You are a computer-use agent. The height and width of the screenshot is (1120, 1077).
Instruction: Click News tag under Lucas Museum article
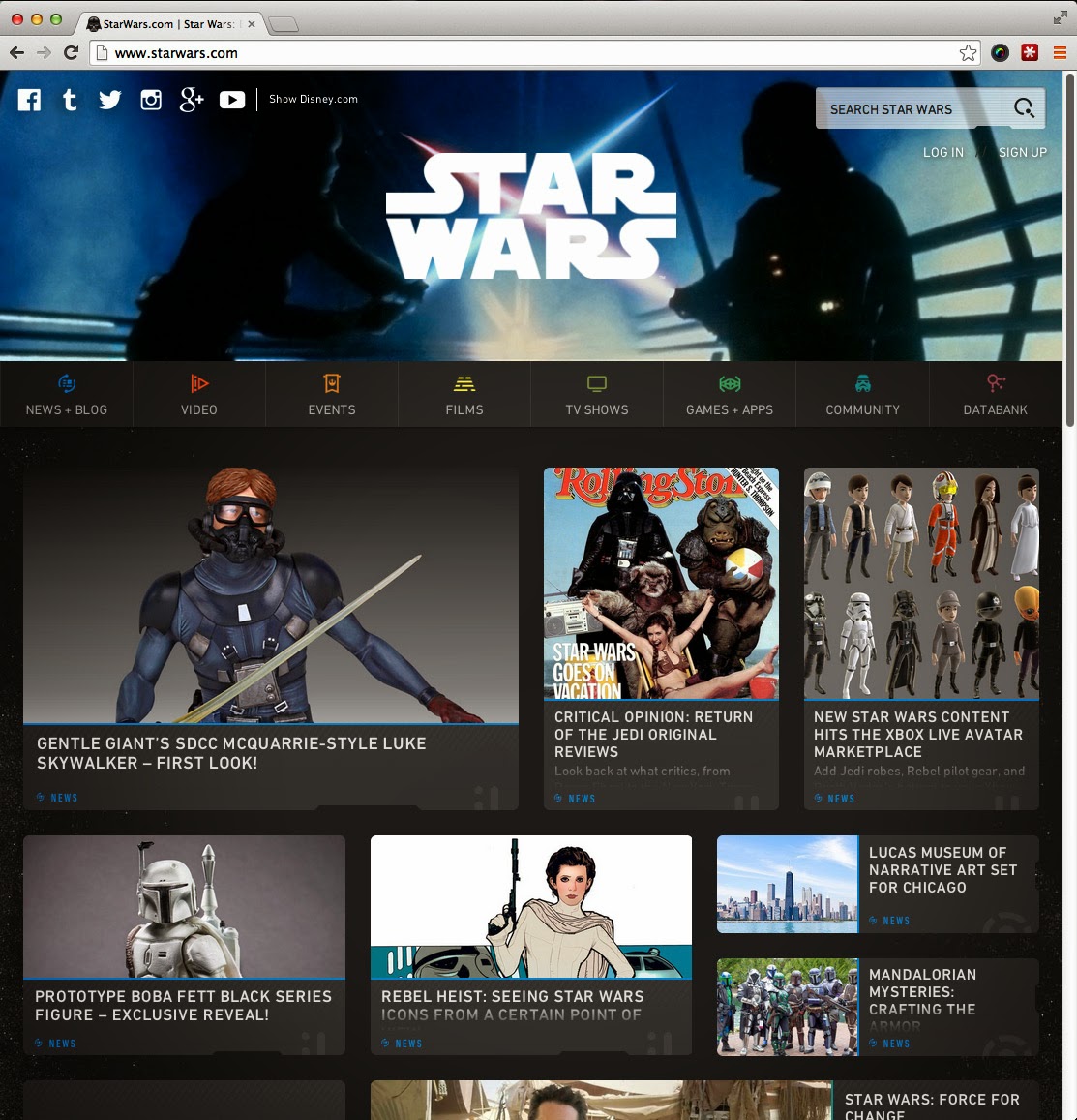(x=889, y=921)
